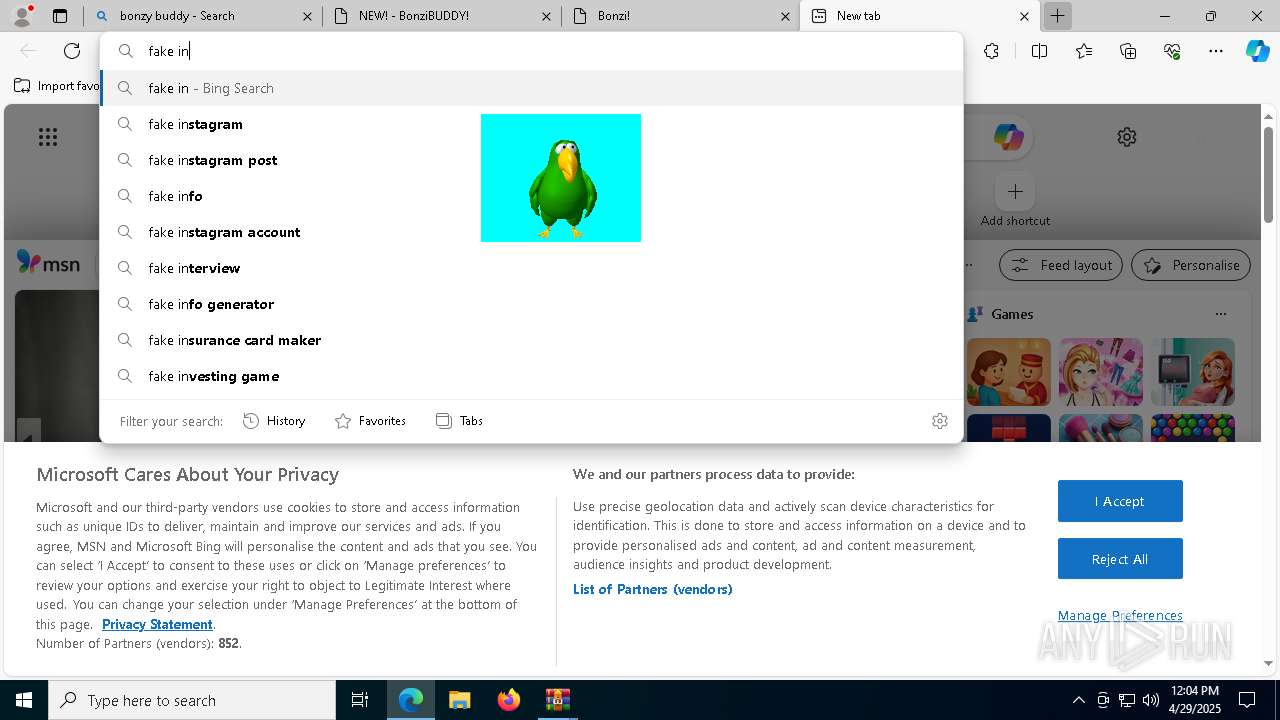Close the bonzy buddy - Search tab

307,16
